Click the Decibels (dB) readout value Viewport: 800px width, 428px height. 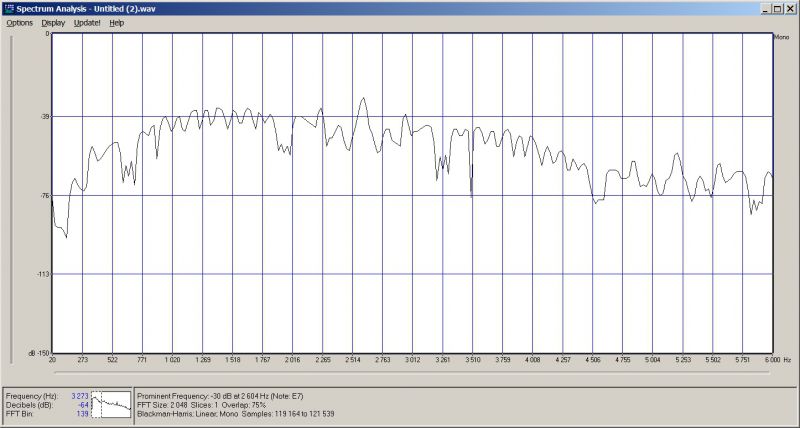tap(84, 404)
